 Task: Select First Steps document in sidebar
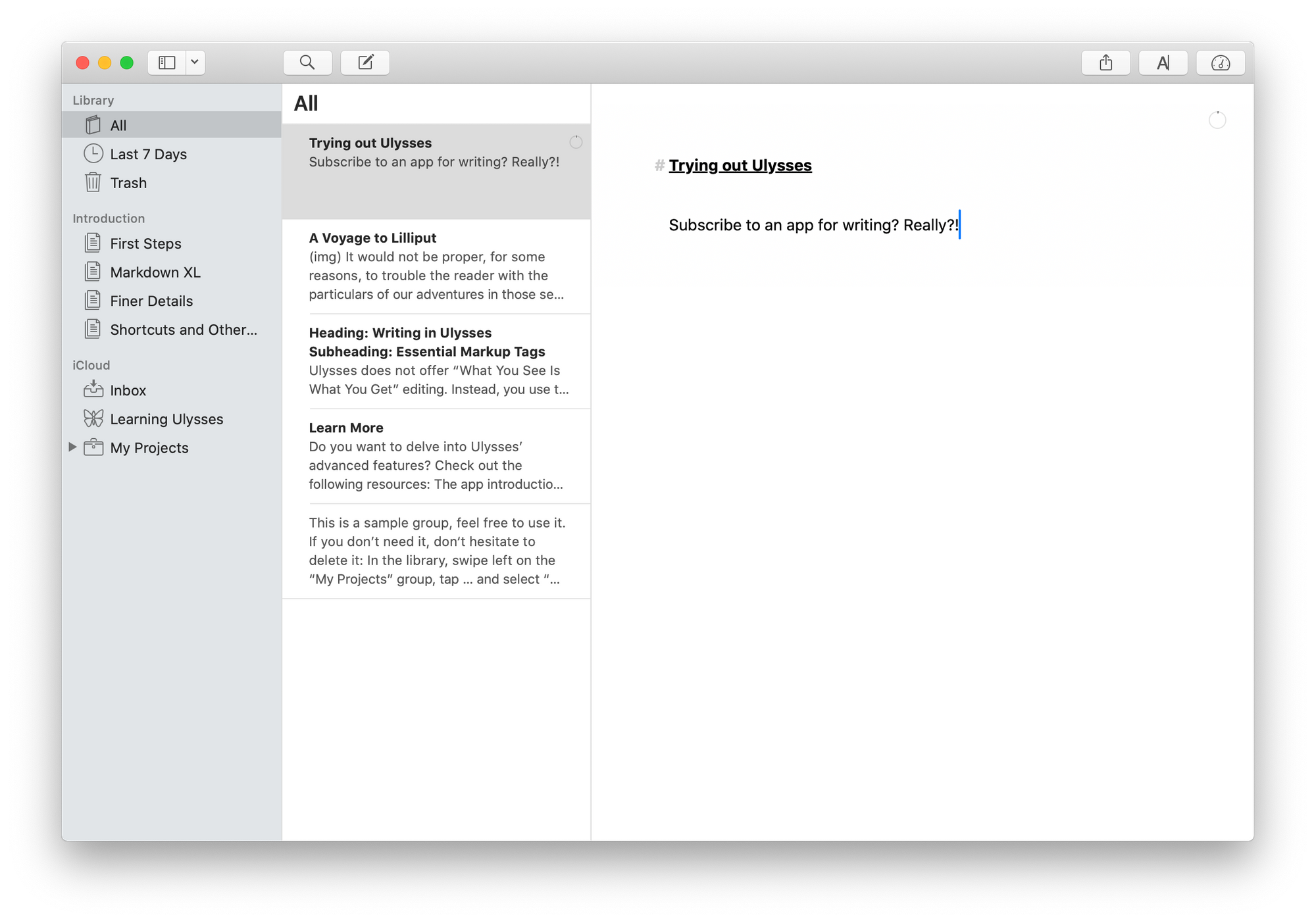point(146,242)
